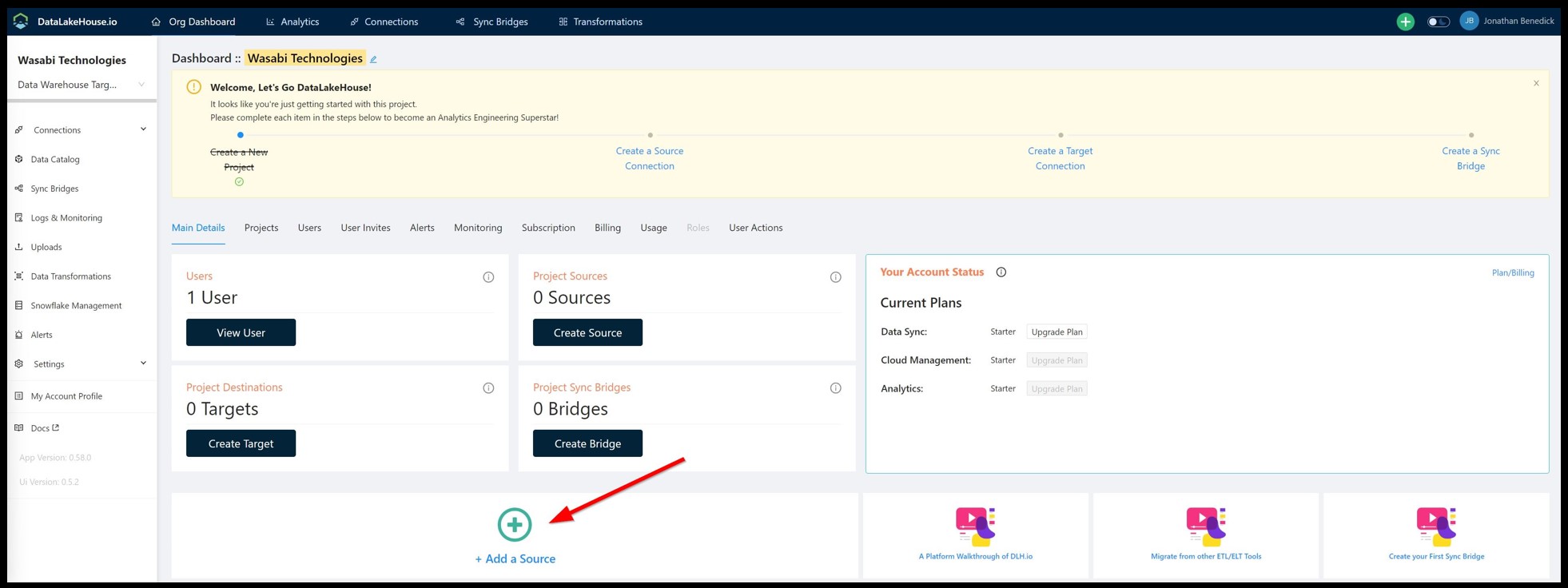This screenshot has width=1568, height=588.
Task: Open Data Transformations in sidebar
Action: coord(70,276)
